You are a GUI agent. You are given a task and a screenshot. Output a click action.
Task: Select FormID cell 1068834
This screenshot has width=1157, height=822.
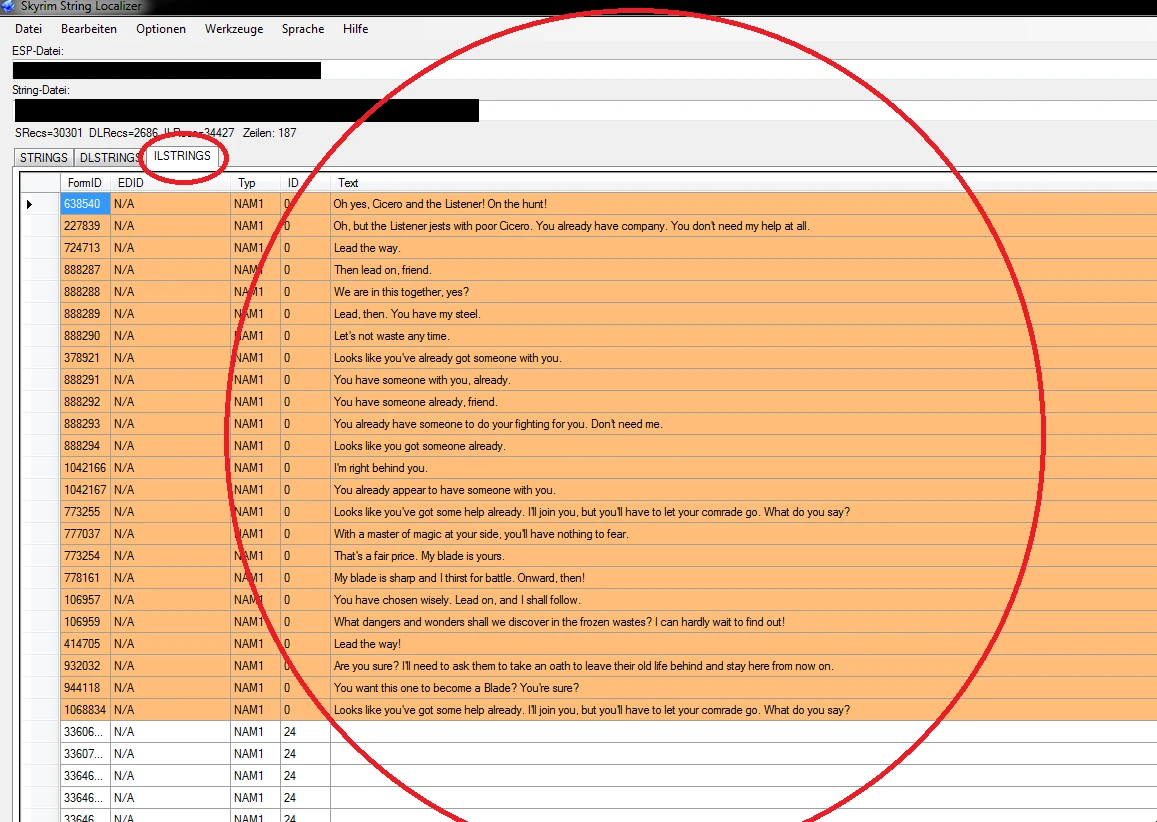click(x=85, y=710)
